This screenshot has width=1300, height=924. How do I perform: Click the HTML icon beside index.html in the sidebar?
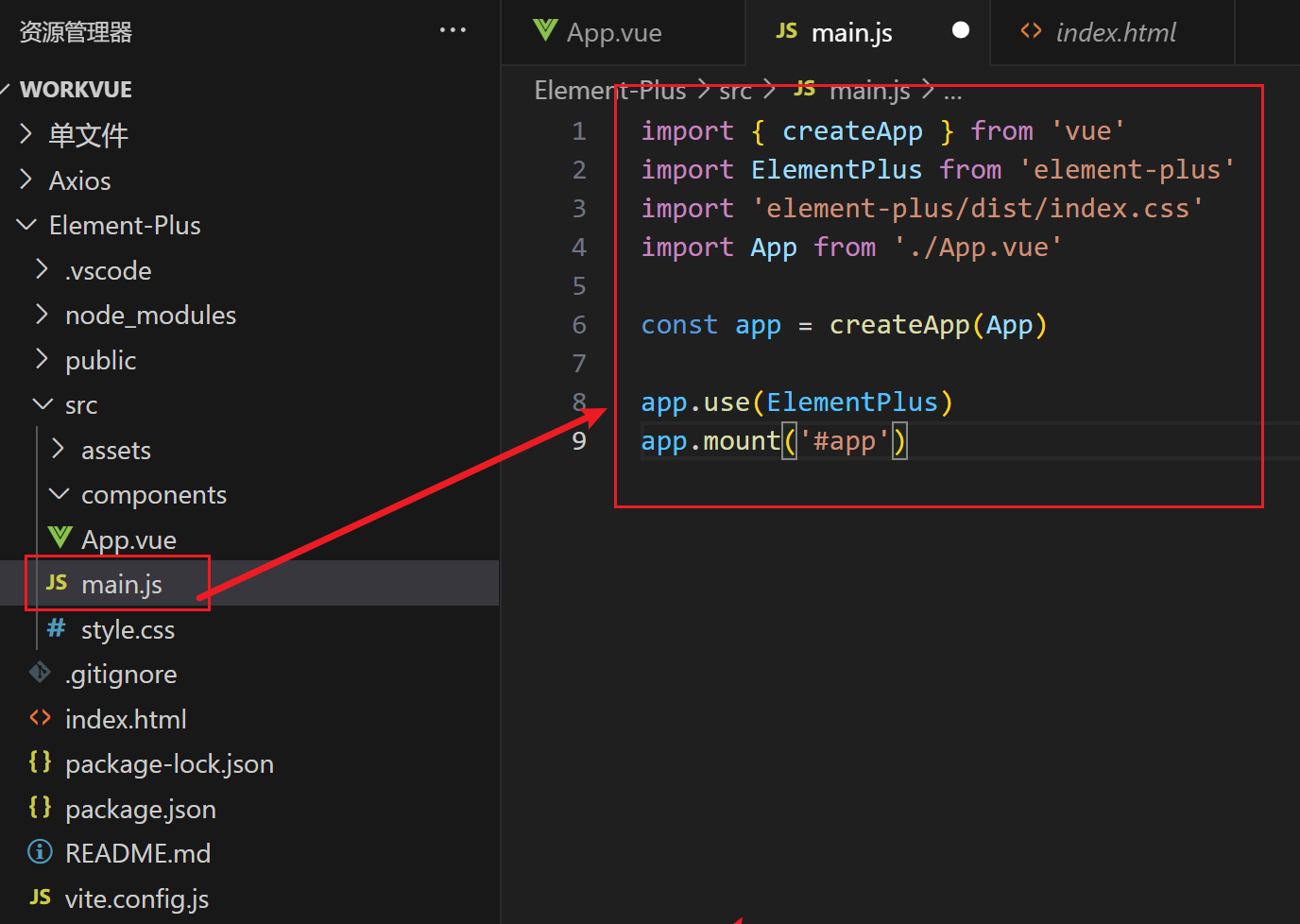point(40,718)
